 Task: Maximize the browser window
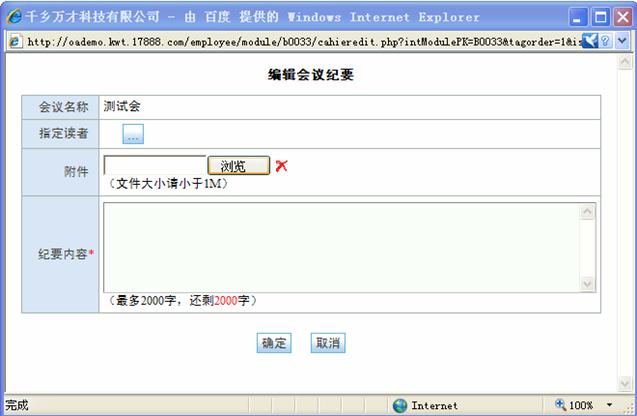point(602,17)
